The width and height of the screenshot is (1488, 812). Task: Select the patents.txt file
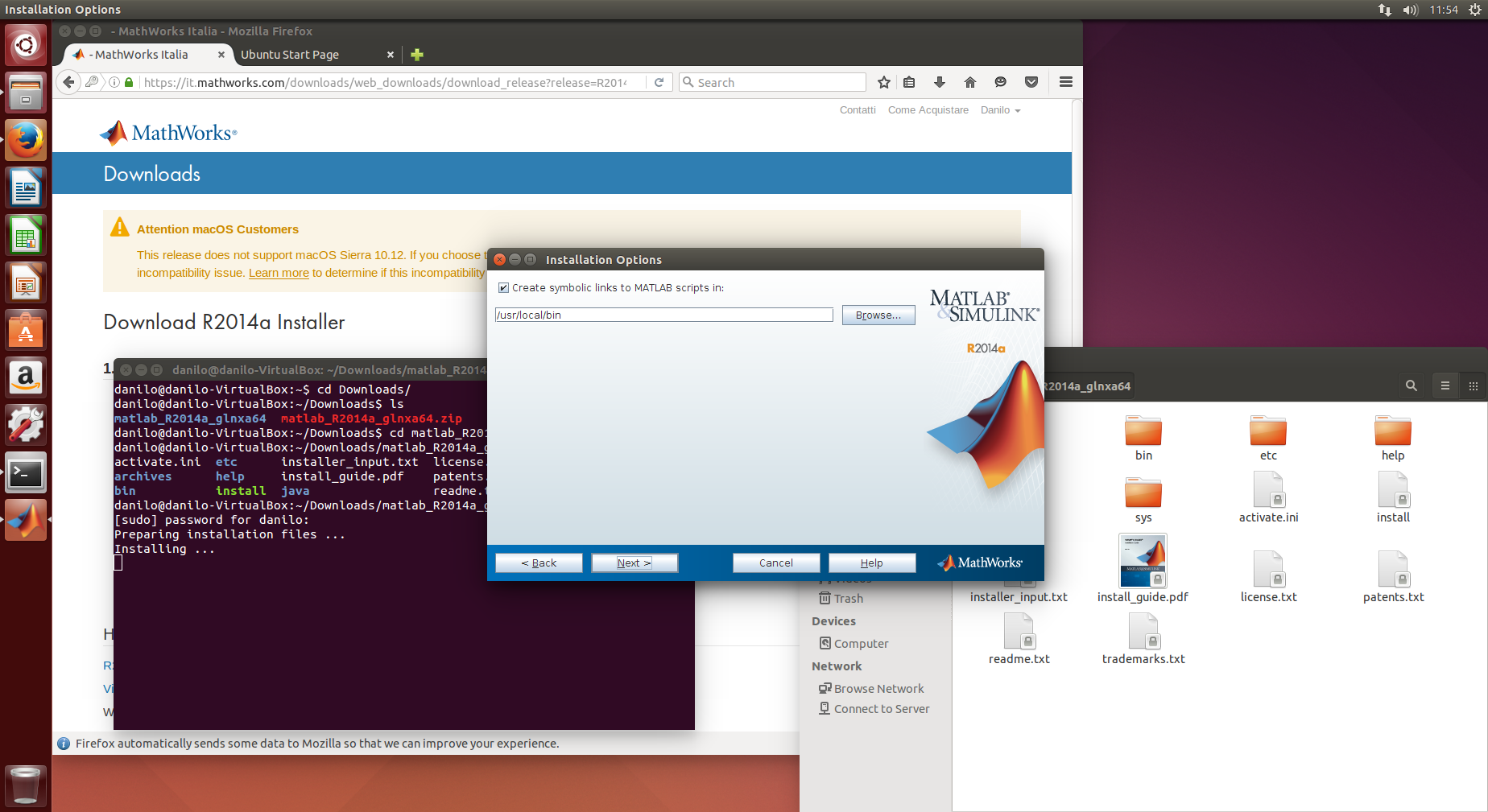(x=1393, y=576)
